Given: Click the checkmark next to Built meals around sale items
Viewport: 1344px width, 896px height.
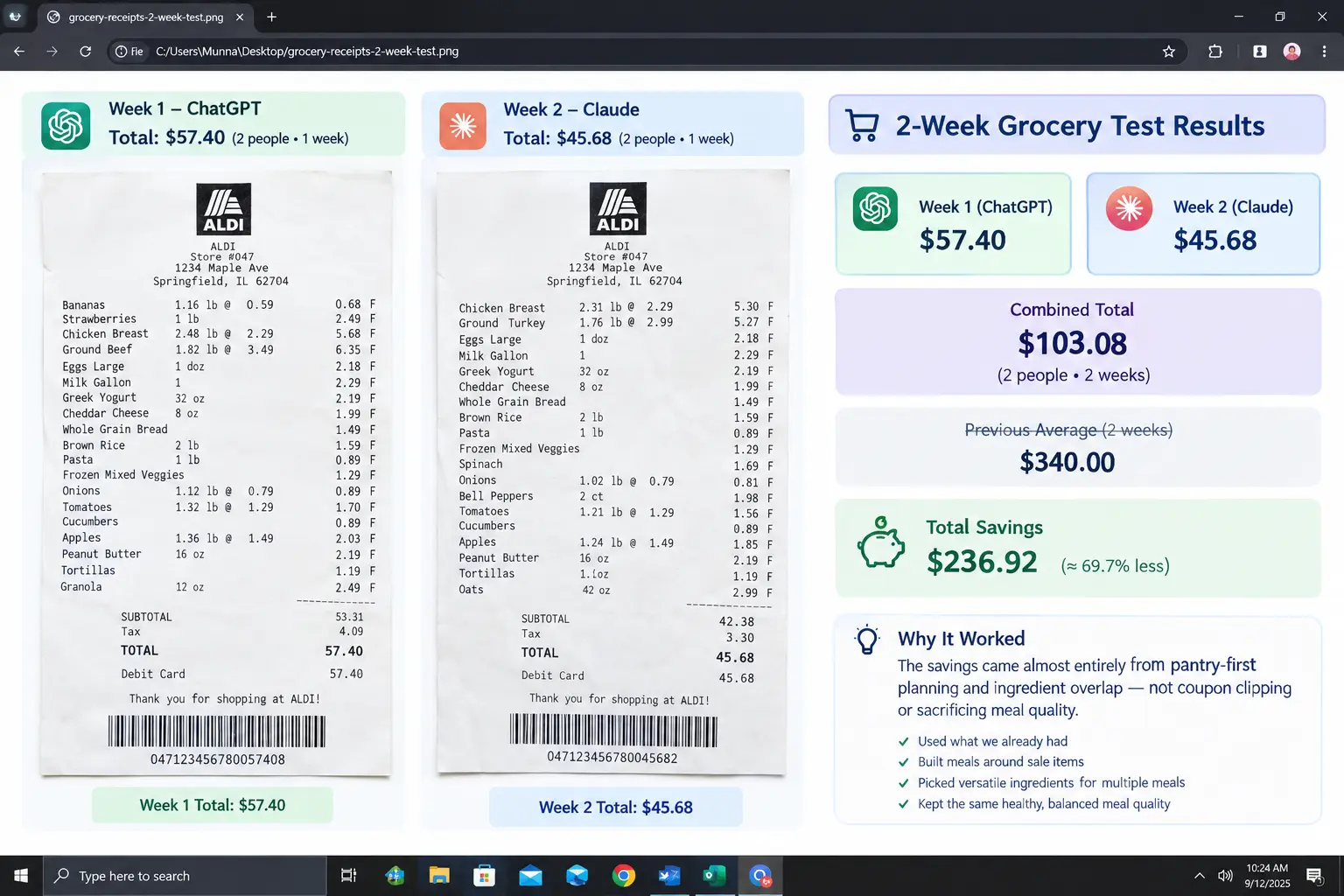Looking at the screenshot, I should point(904,762).
